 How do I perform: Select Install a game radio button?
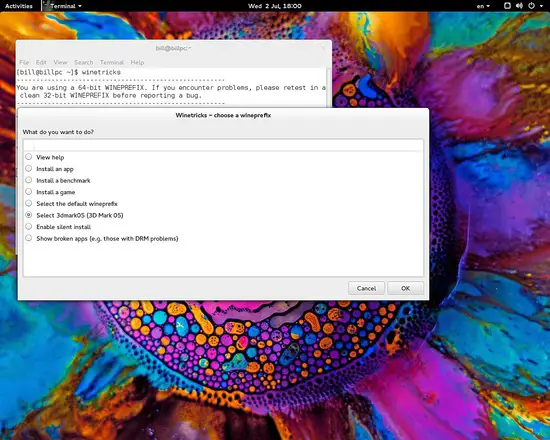(29, 192)
